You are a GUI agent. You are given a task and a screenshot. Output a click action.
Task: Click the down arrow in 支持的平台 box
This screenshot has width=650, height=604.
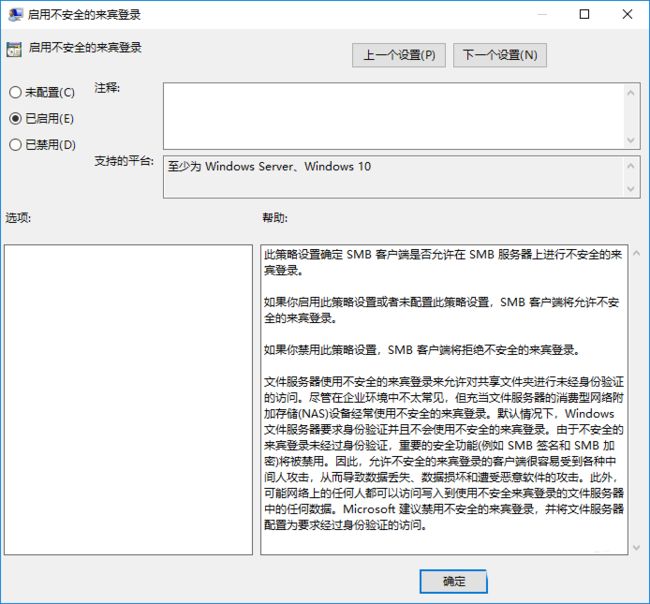coord(631,189)
